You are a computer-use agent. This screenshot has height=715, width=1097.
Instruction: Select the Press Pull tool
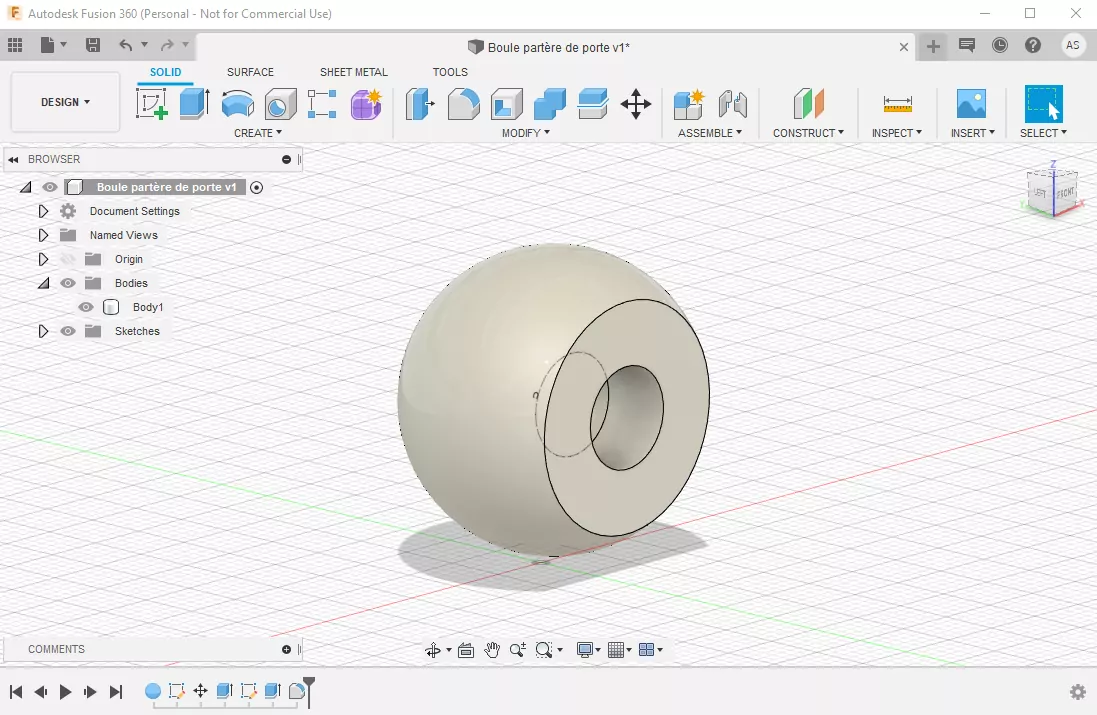(420, 104)
